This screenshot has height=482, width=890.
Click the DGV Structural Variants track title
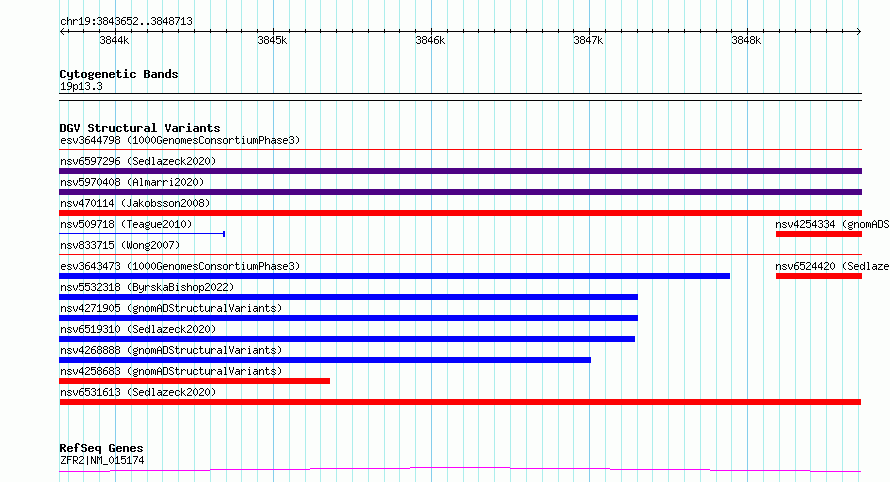(x=140, y=128)
